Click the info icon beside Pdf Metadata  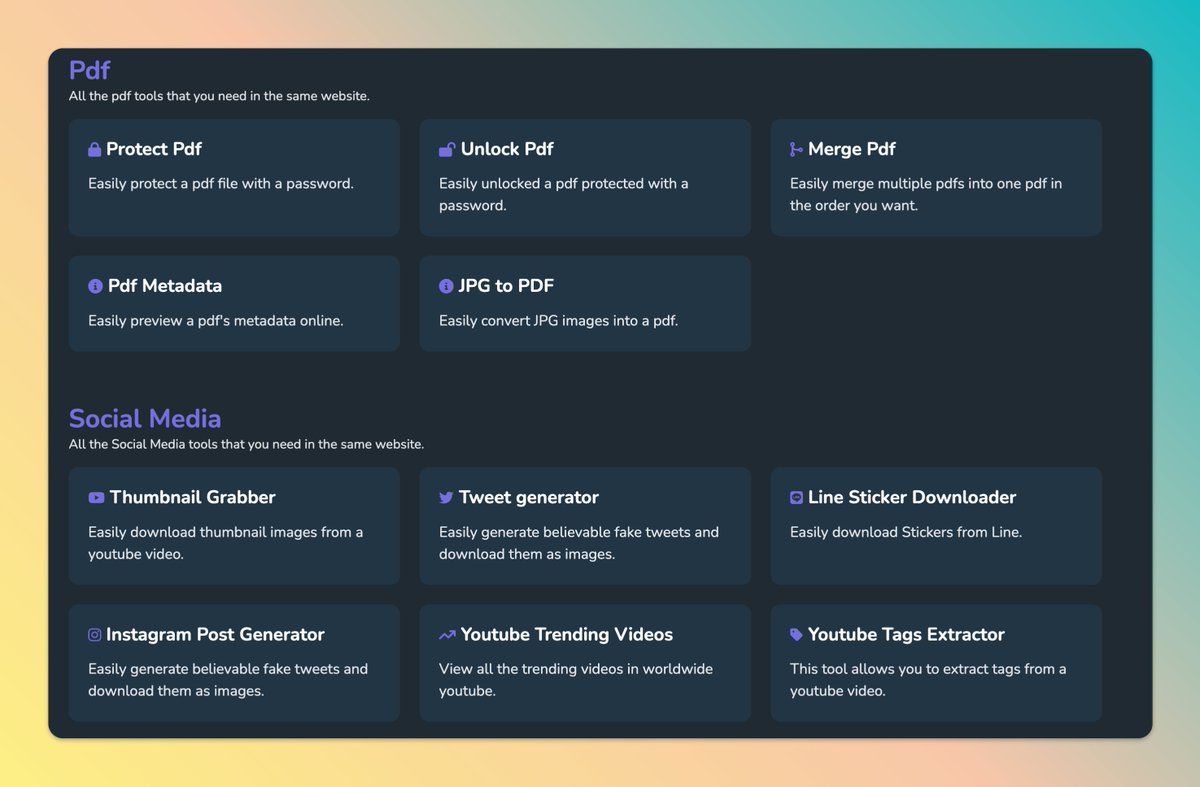coord(96,287)
